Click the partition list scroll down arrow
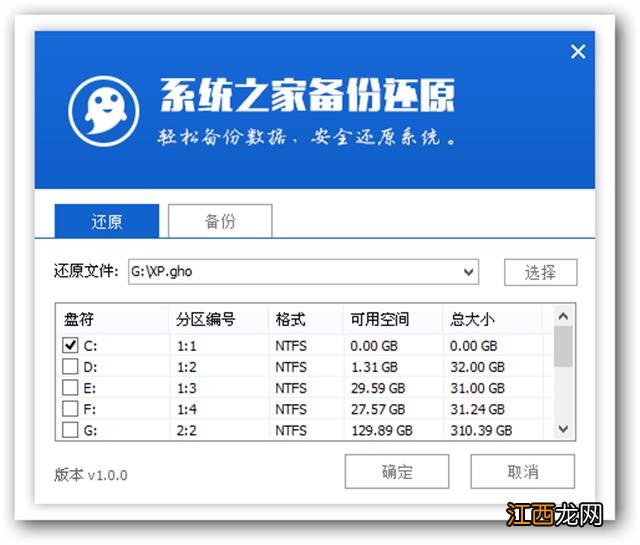This screenshot has width=640, height=545. [563, 429]
